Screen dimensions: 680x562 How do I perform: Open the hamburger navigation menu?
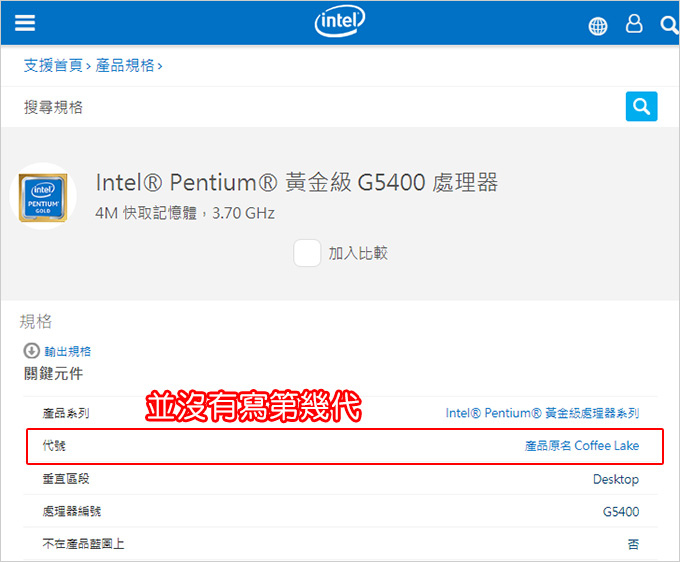pos(25,23)
